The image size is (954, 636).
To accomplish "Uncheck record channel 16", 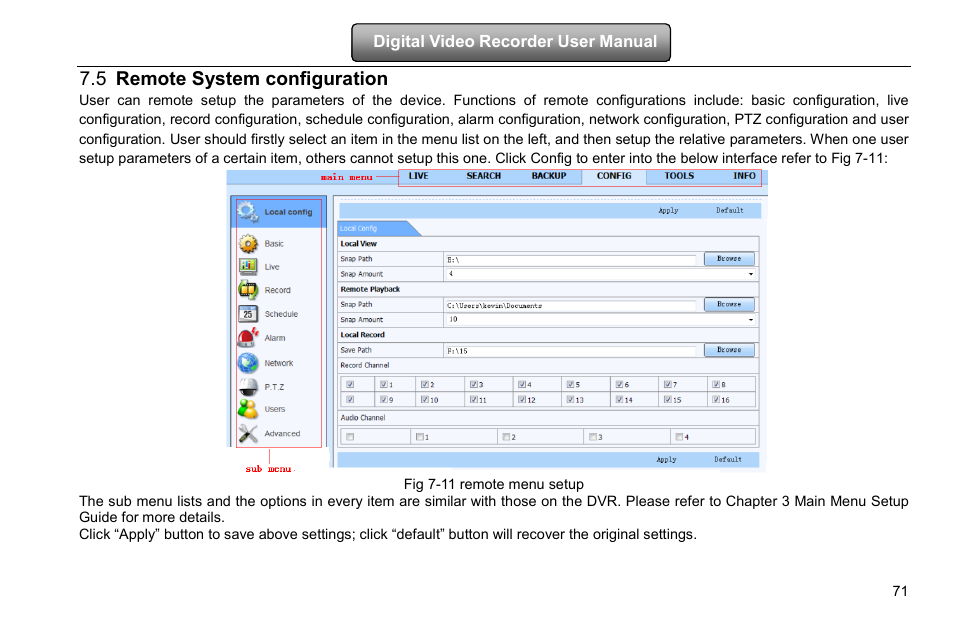I will (716, 399).
